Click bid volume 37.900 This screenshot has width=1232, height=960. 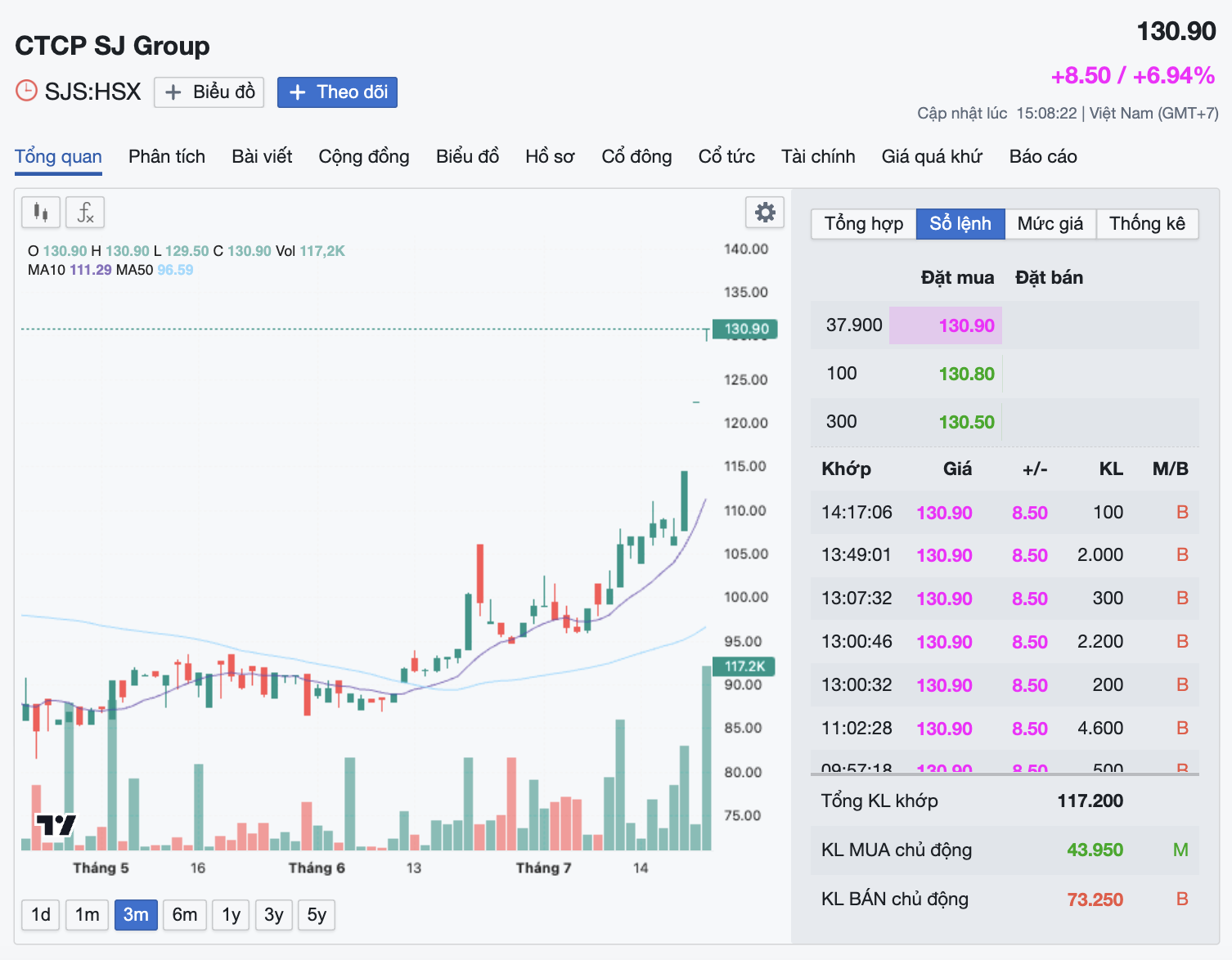pos(854,325)
